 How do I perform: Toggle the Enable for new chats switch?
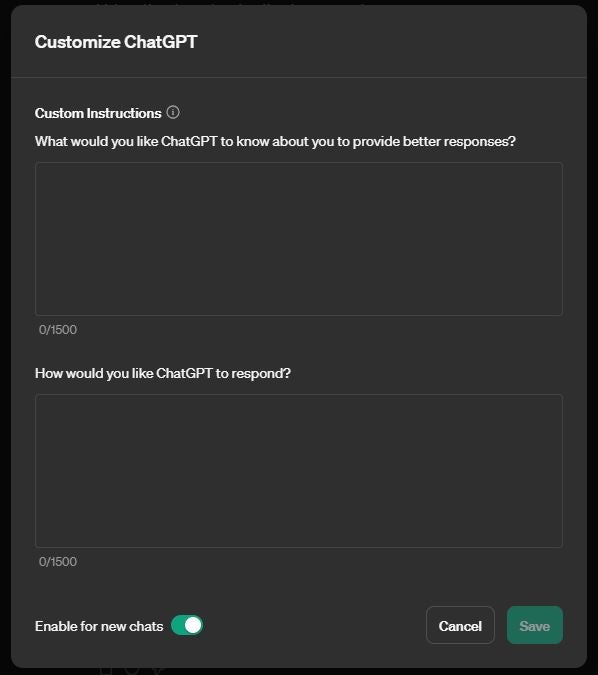point(187,625)
